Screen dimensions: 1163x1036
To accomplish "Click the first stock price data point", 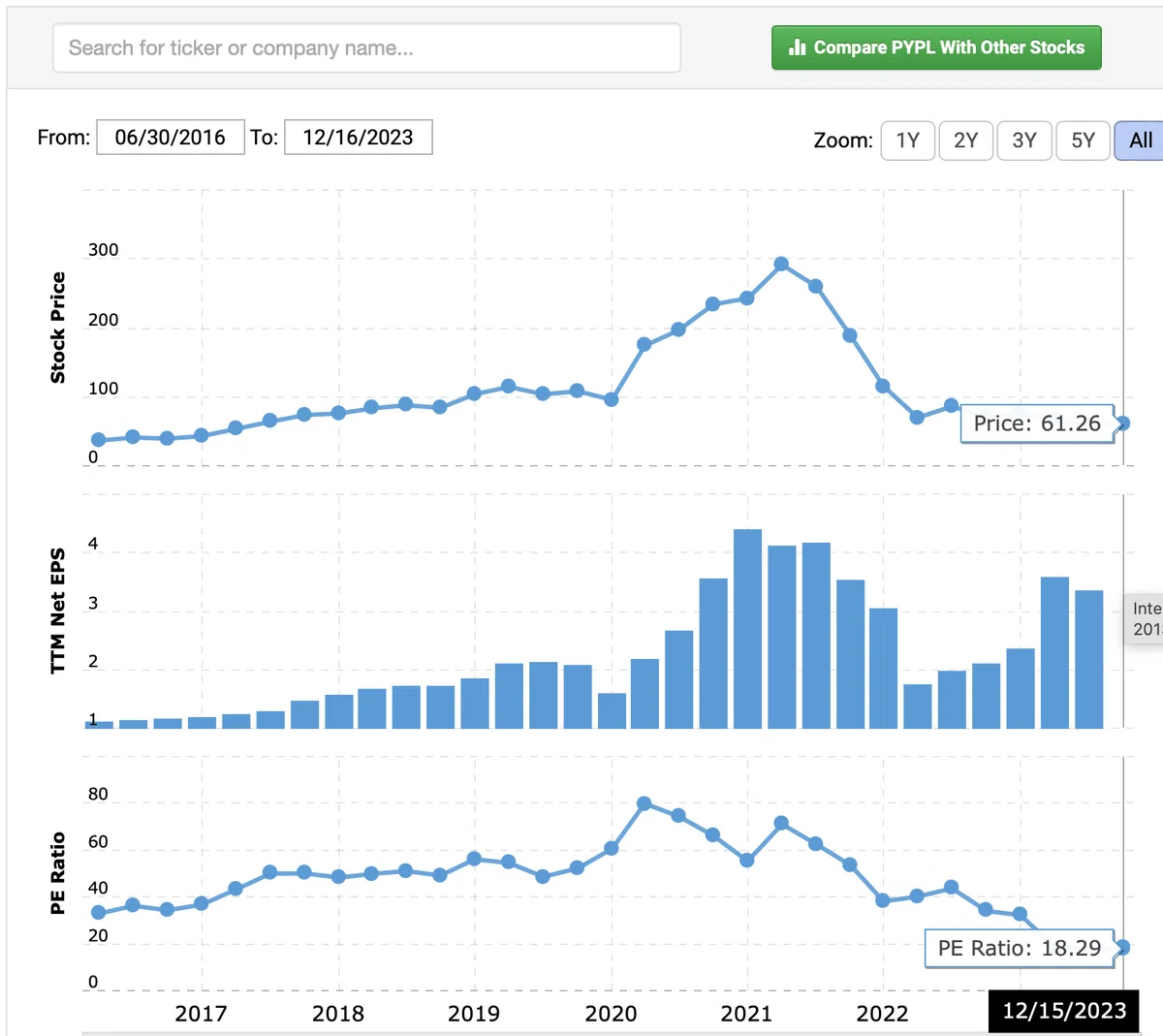I will (x=98, y=440).
